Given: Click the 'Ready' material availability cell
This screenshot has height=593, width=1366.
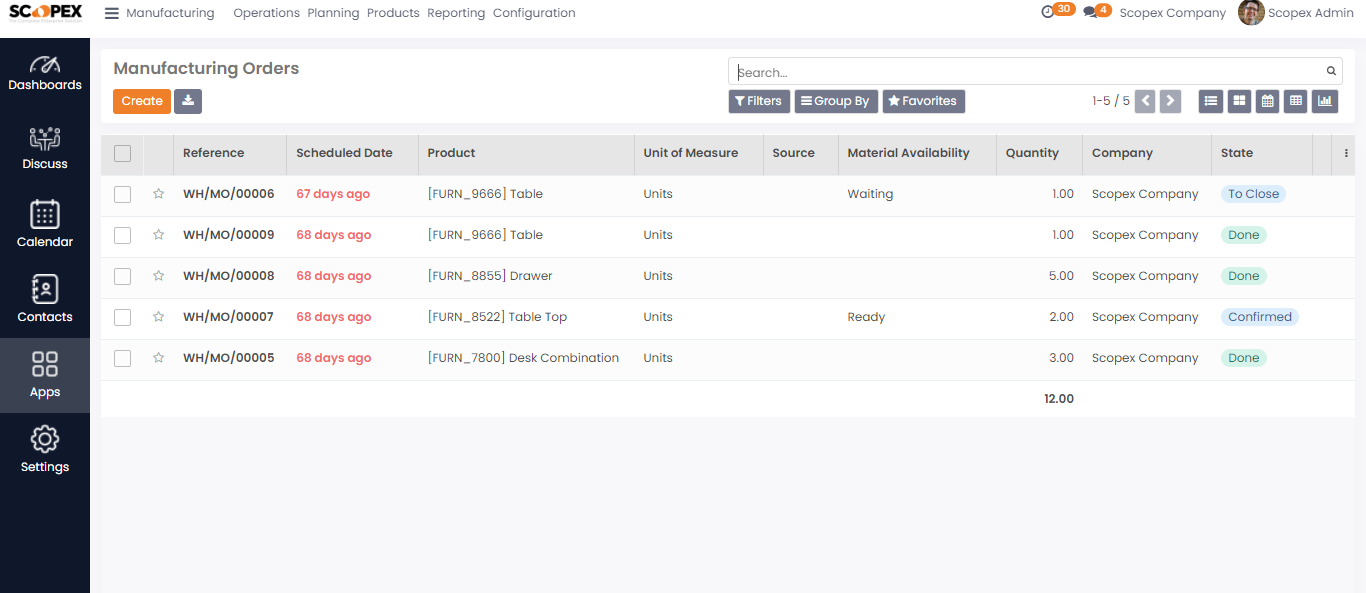Looking at the screenshot, I should tap(866, 317).
